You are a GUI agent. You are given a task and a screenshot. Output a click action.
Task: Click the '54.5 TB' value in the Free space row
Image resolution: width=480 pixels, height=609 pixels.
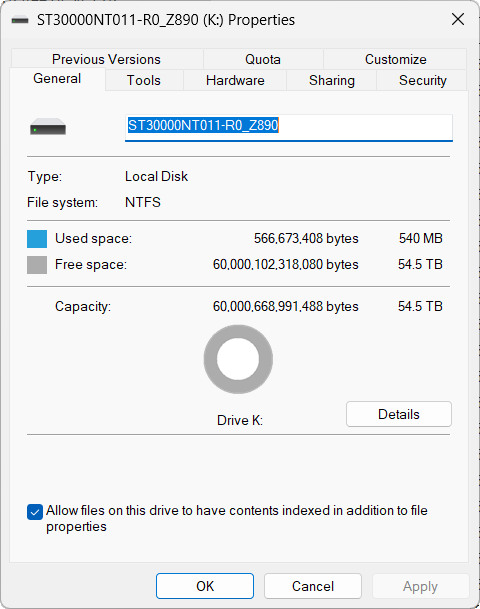tap(420, 264)
